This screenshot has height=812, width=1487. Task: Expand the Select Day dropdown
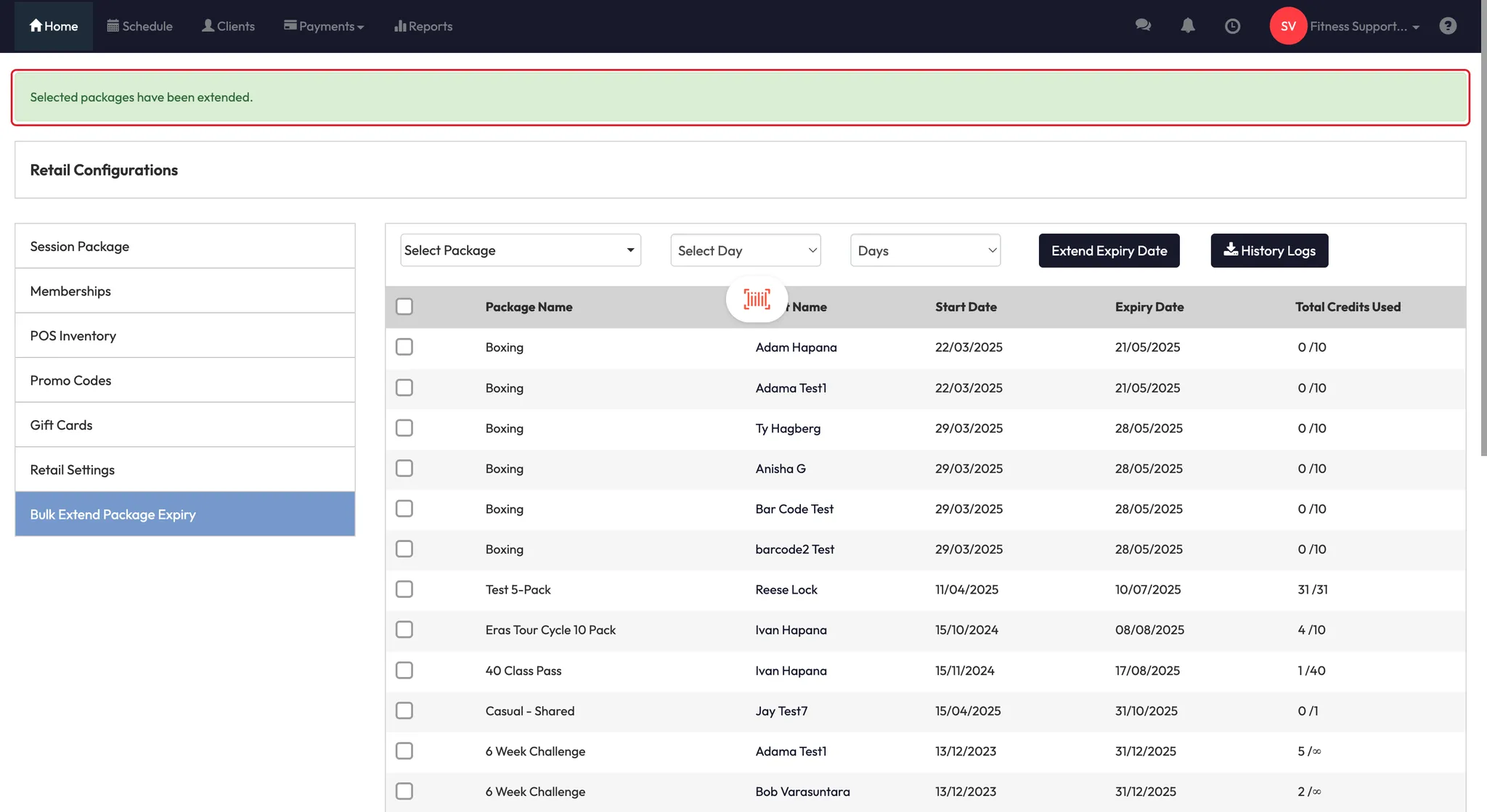pyautogui.click(x=745, y=250)
